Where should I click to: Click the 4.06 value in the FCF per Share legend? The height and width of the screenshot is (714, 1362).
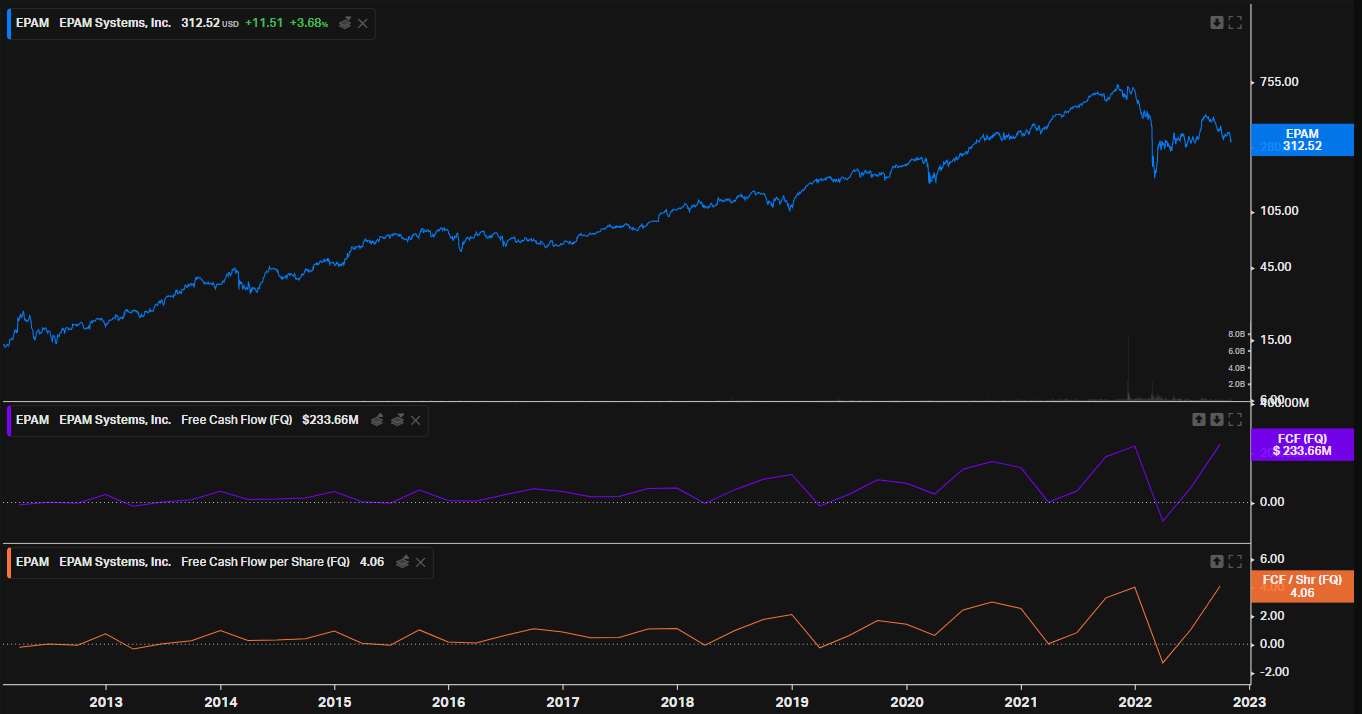tap(372, 562)
